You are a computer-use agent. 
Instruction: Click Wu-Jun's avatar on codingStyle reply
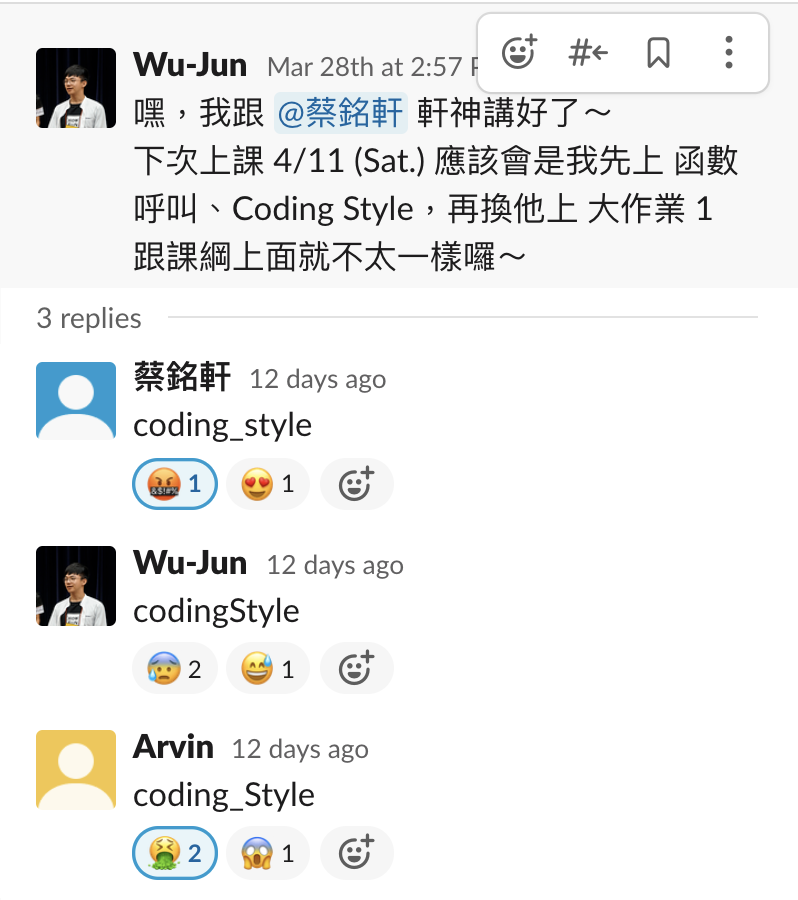76,586
